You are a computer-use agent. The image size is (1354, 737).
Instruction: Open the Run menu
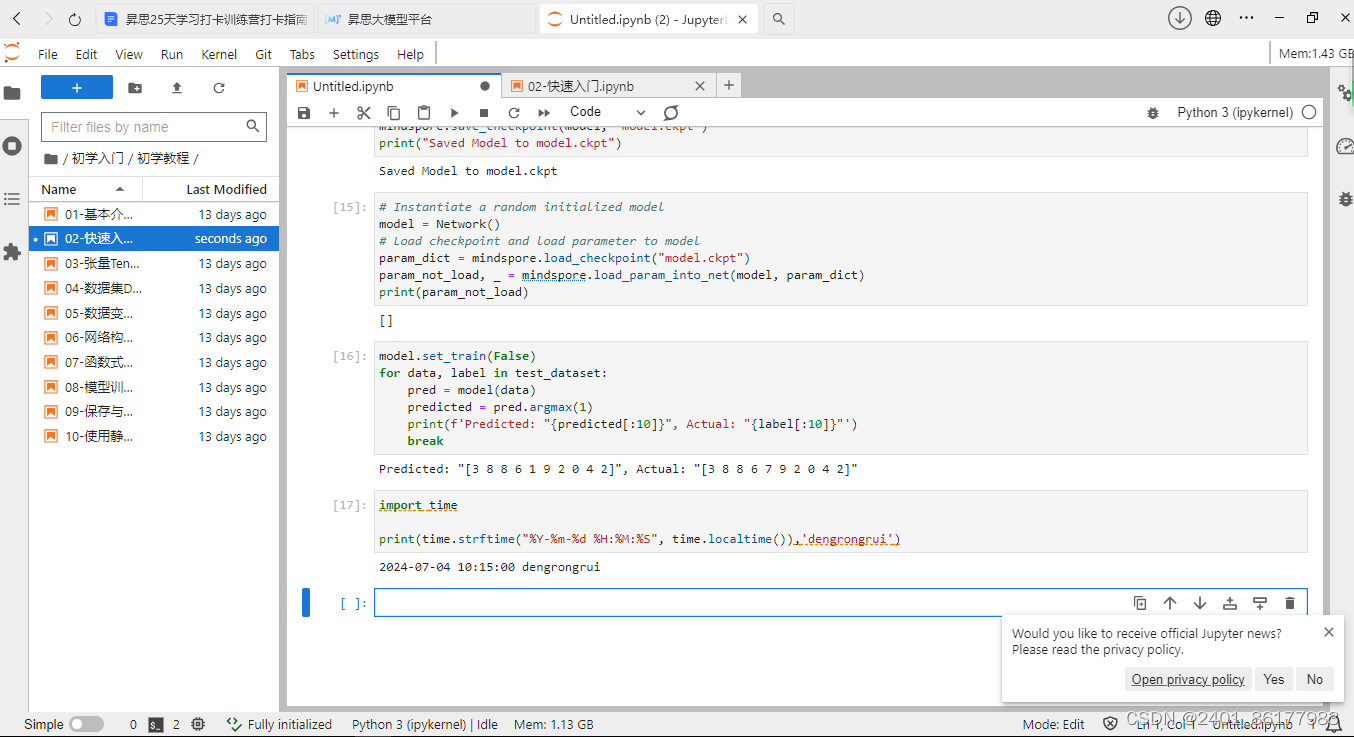(172, 54)
